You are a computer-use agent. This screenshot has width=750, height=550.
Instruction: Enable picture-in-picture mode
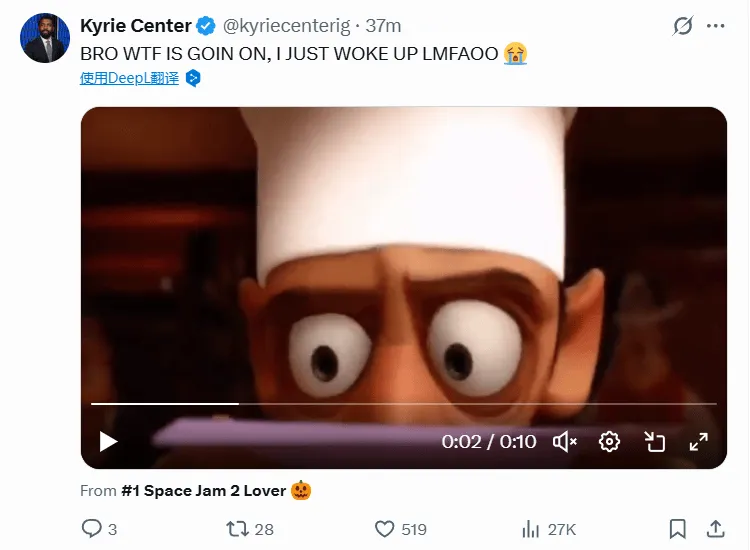pos(654,441)
